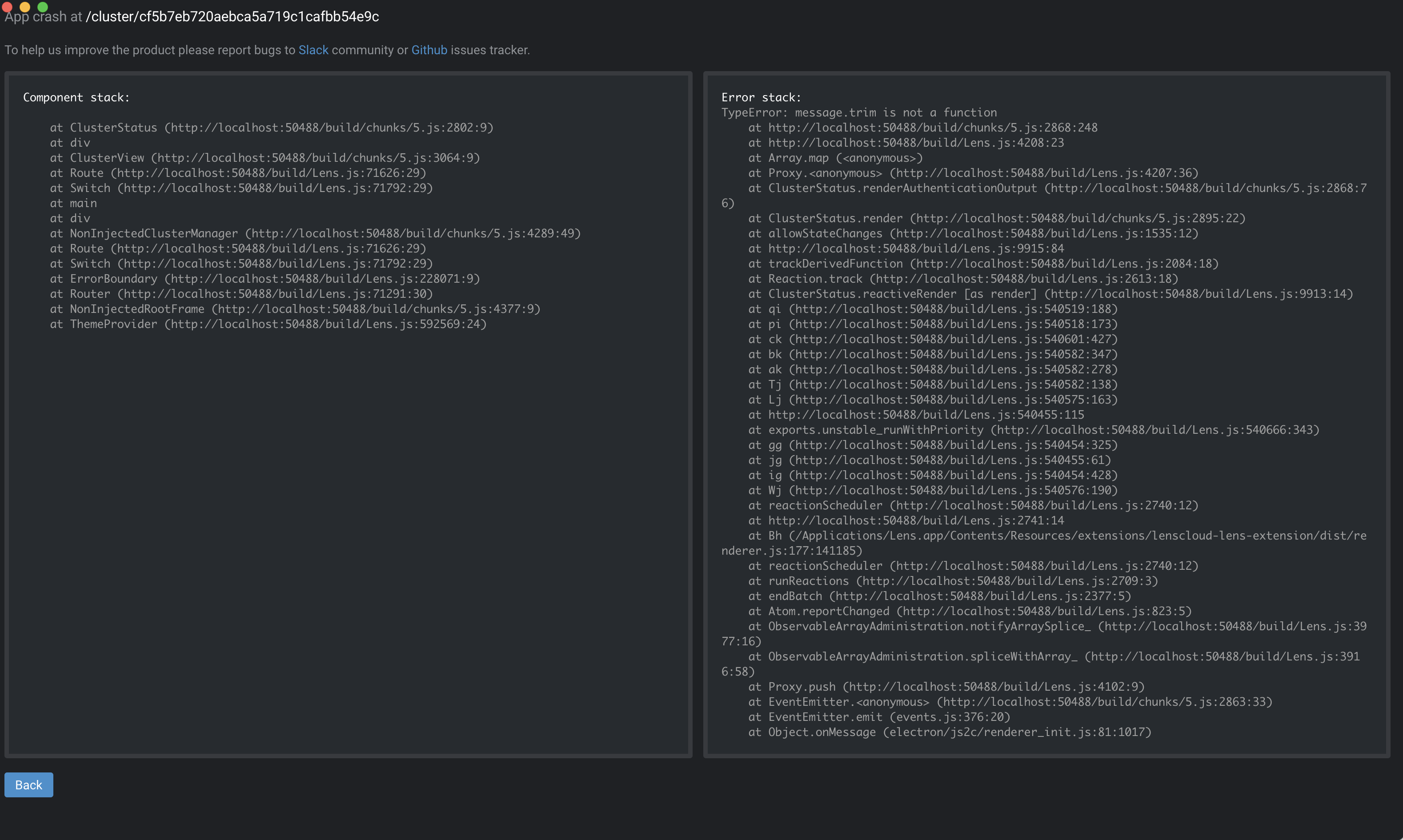Select the 'at ClusterStatus' component stack line
Screen dimensions: 1403x840
pos(272,128)
